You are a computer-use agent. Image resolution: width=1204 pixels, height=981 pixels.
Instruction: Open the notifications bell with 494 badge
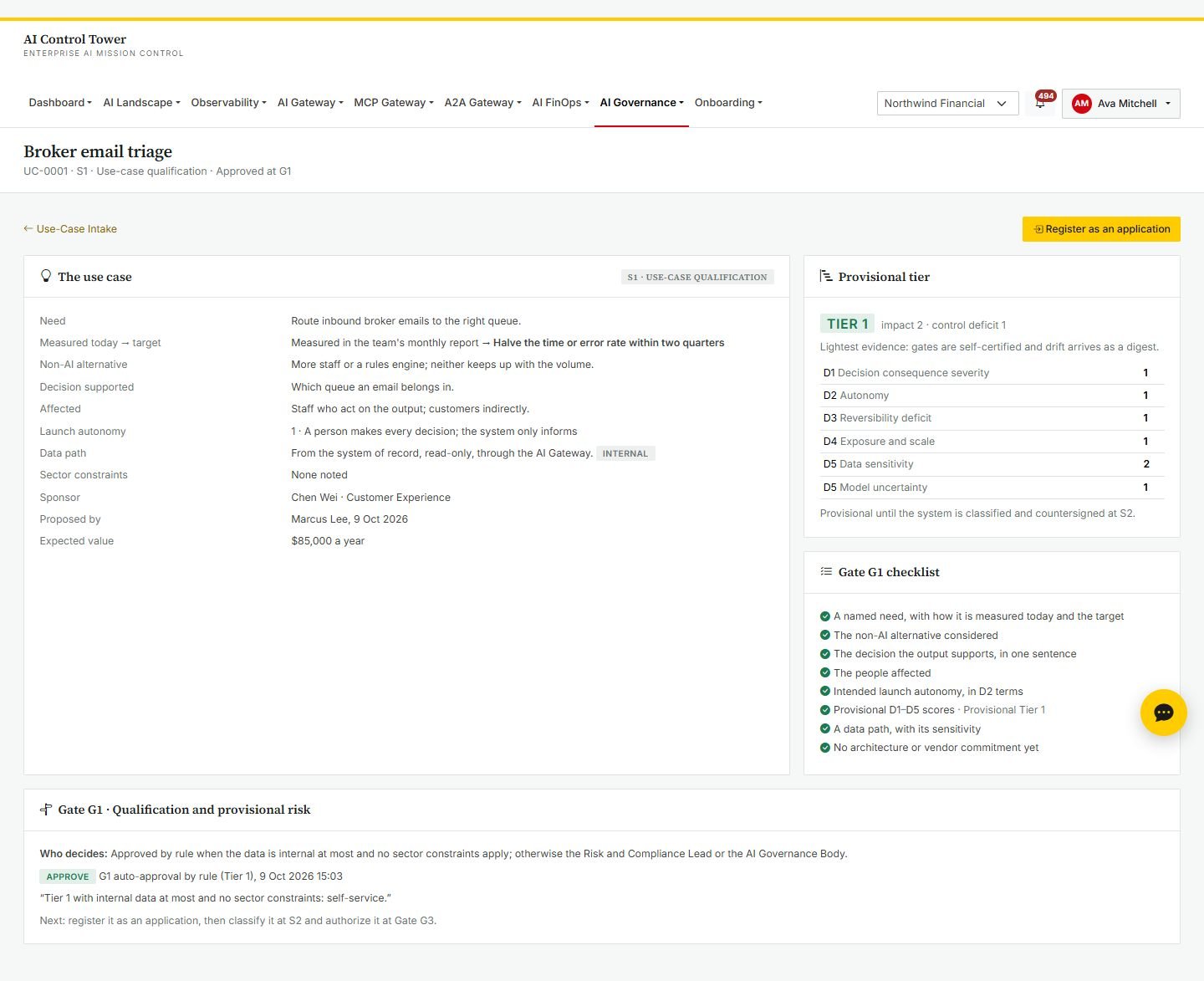tap(1041, 103)
